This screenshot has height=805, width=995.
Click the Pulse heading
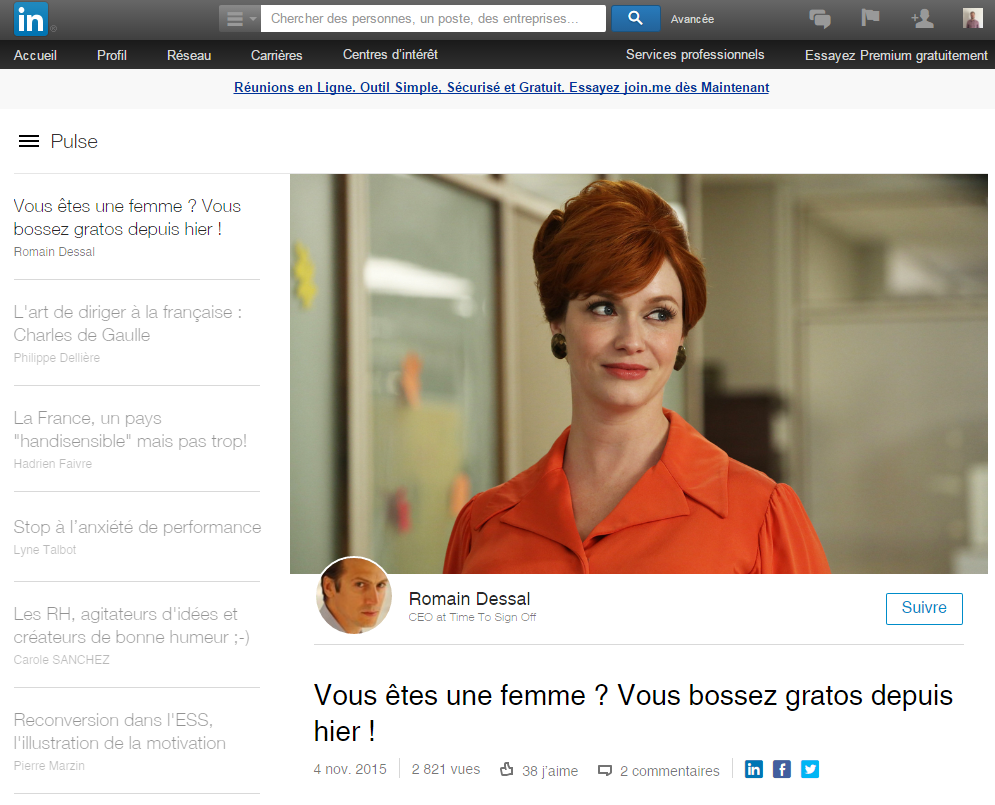(74, 141)
